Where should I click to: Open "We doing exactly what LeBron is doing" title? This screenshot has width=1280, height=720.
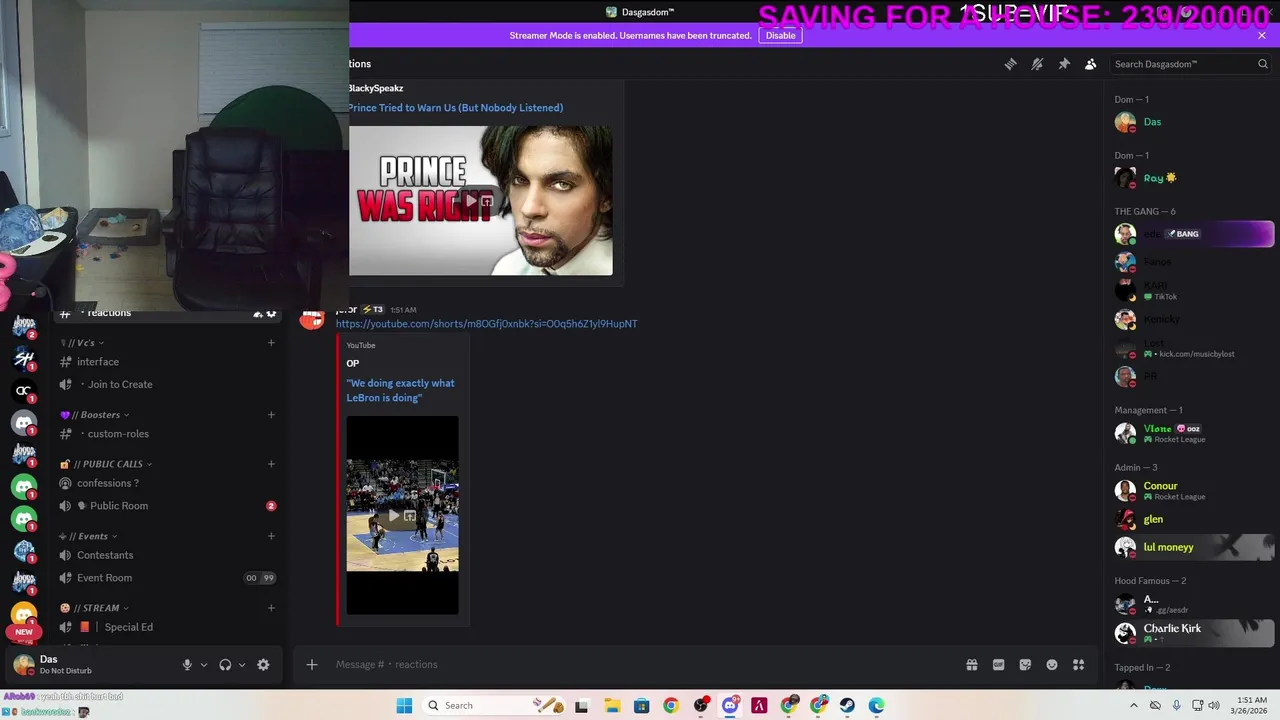(401, 390)
